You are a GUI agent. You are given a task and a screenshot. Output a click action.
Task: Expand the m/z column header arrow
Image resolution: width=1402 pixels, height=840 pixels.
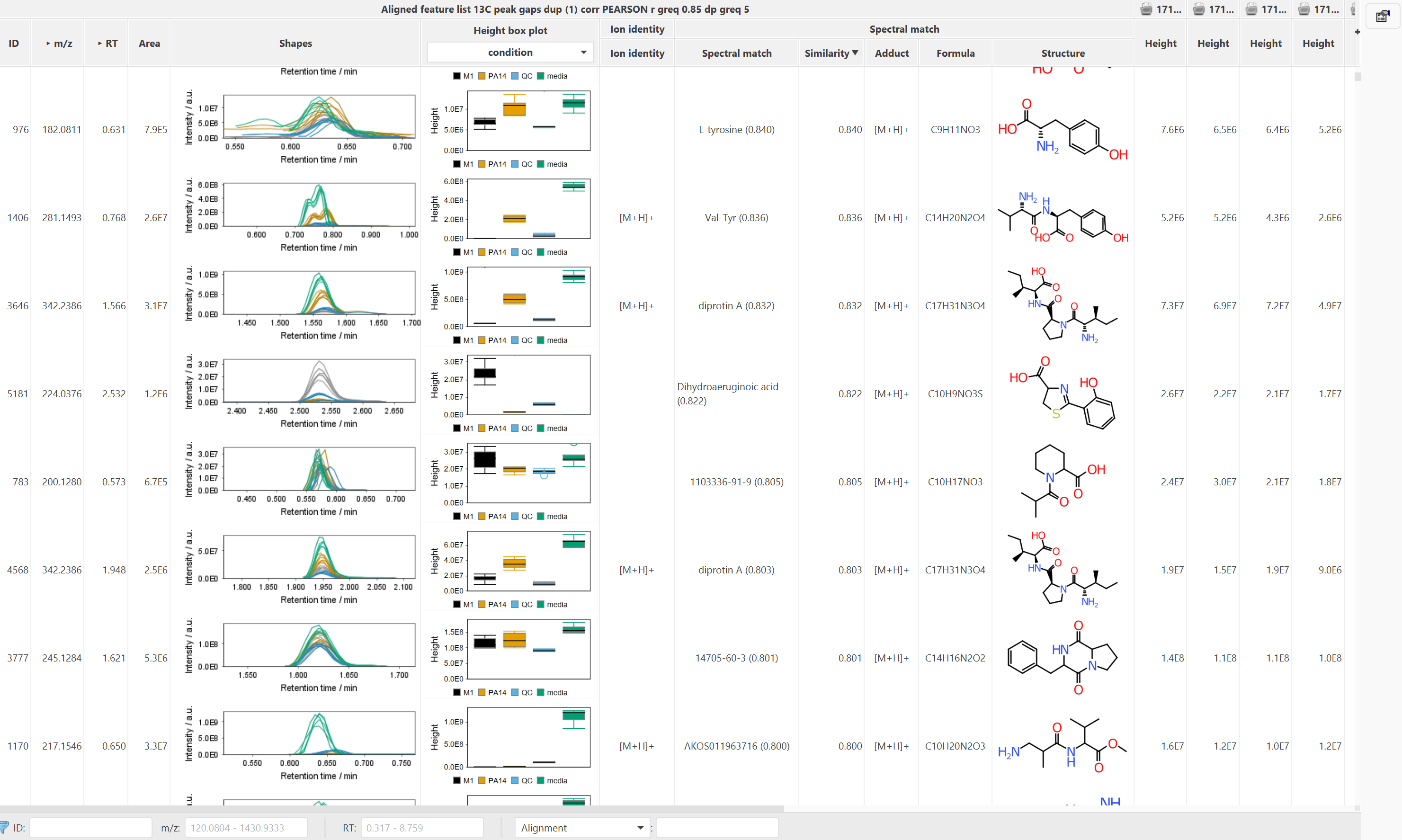click(48, 44)
